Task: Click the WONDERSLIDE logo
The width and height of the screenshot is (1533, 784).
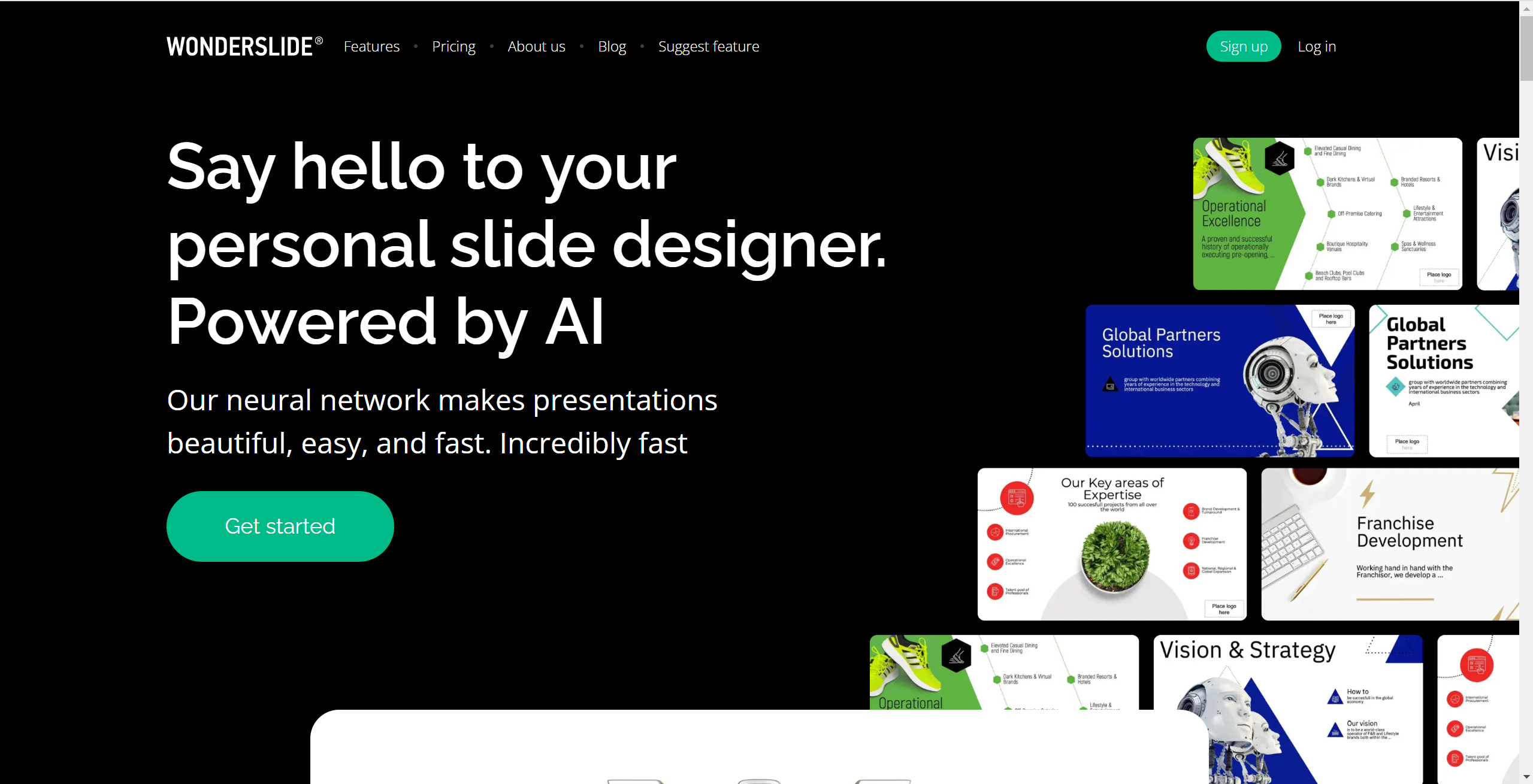Action: click(244, 46)
